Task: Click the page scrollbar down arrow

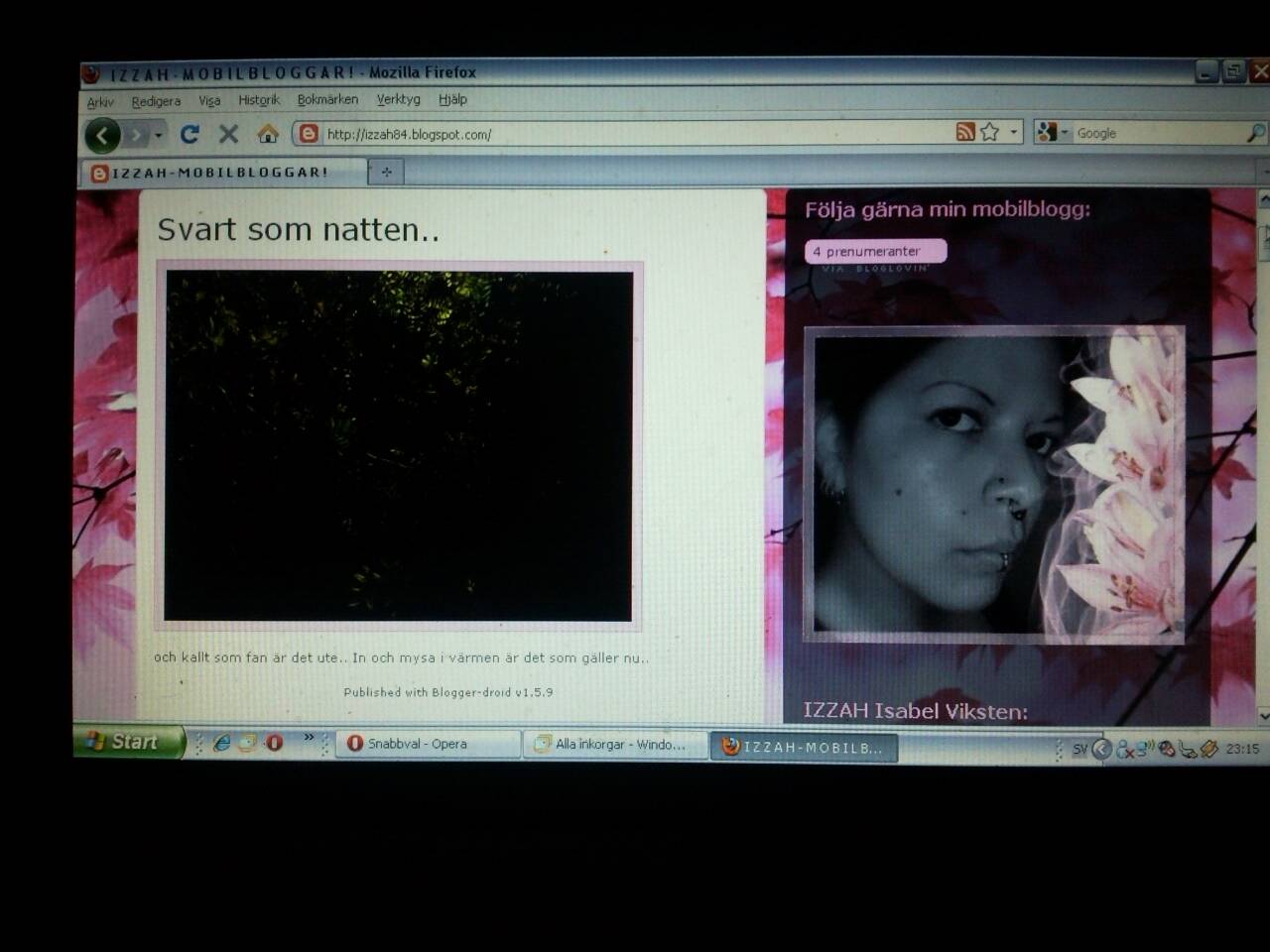Action: 1263,714
